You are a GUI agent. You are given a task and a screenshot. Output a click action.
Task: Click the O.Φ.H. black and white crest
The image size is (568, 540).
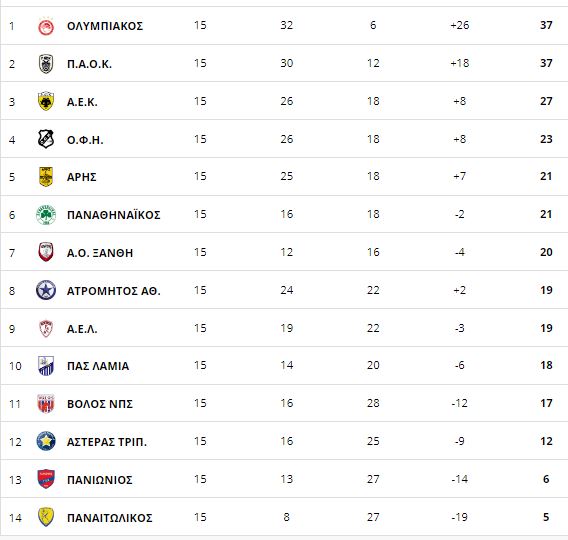46,139
